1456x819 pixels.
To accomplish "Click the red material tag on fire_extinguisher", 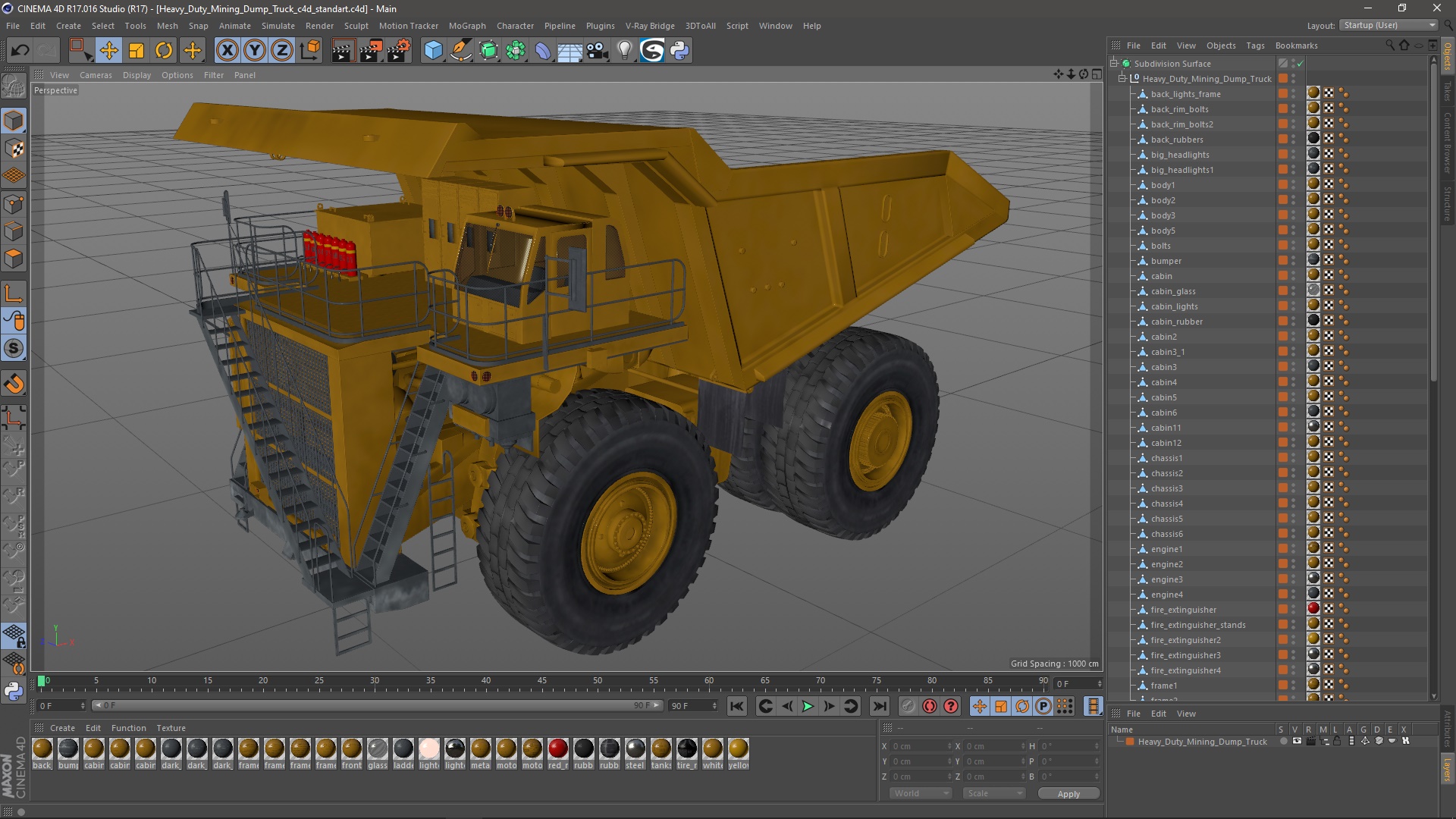I will pyautogui.click(x=1313, y=608).
